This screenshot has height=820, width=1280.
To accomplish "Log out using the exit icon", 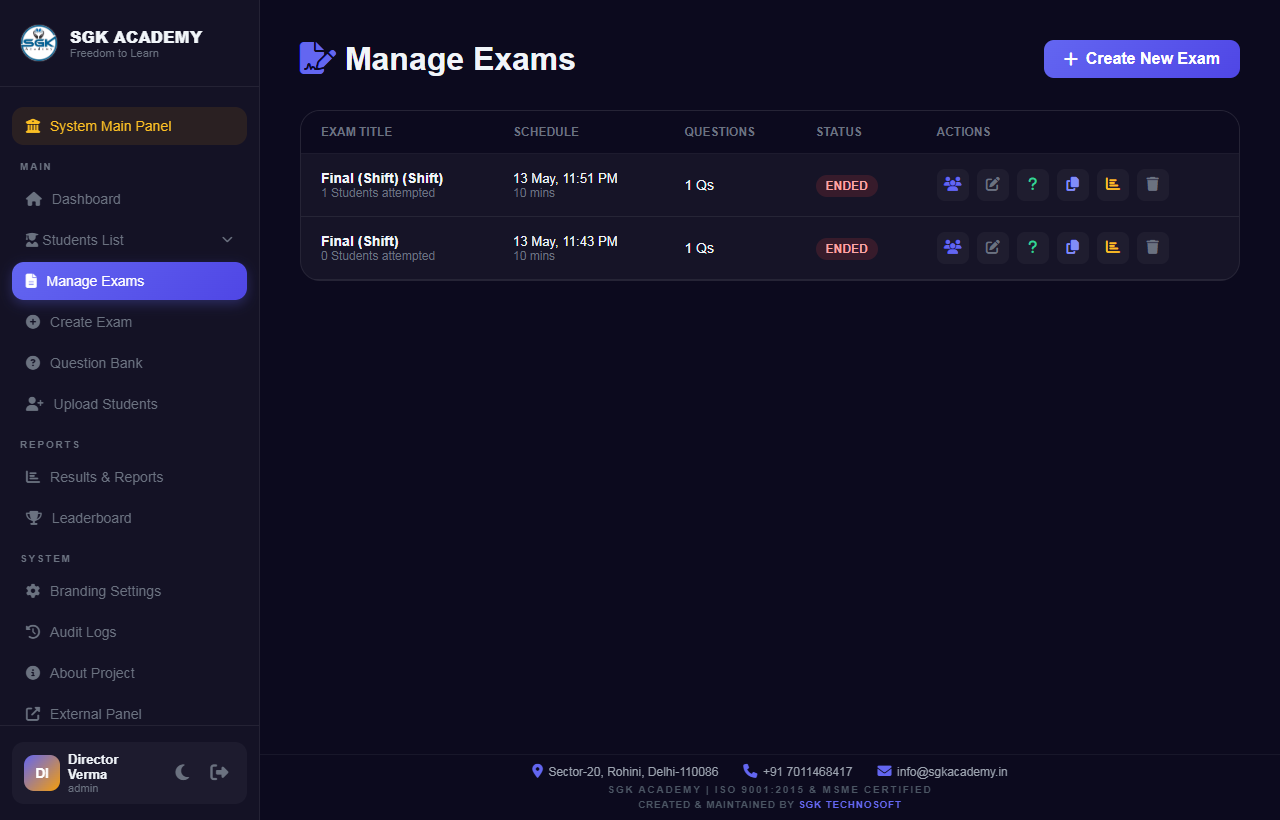I will (219, 772).
